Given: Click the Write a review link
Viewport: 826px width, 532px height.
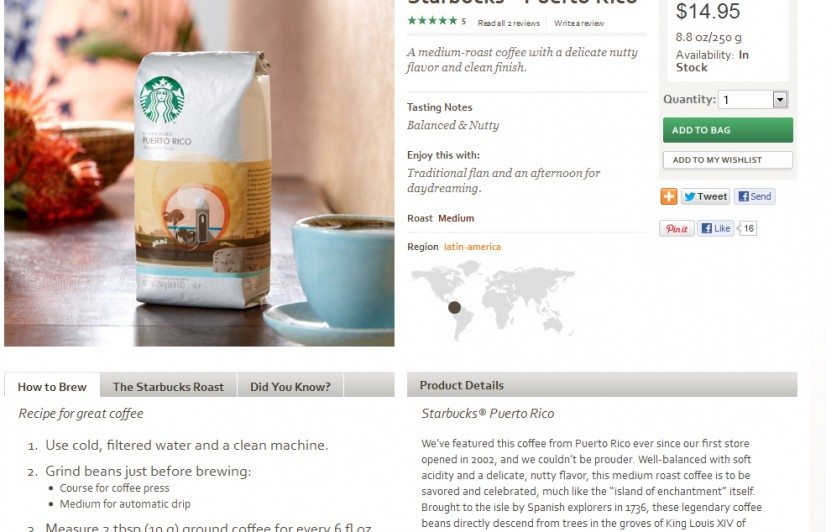Looking at the screenshot, I should click(x=579, y=23).
